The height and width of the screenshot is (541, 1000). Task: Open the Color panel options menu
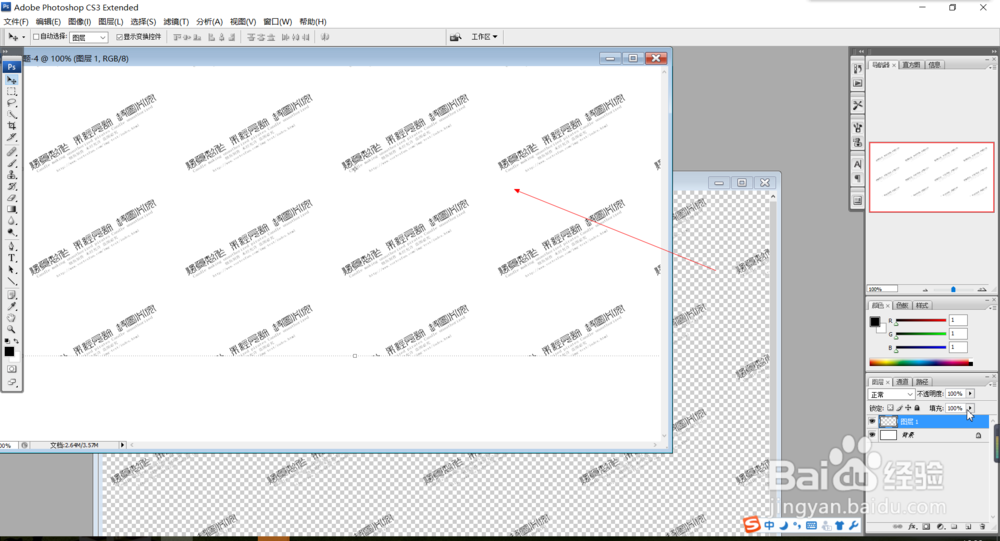991,307
